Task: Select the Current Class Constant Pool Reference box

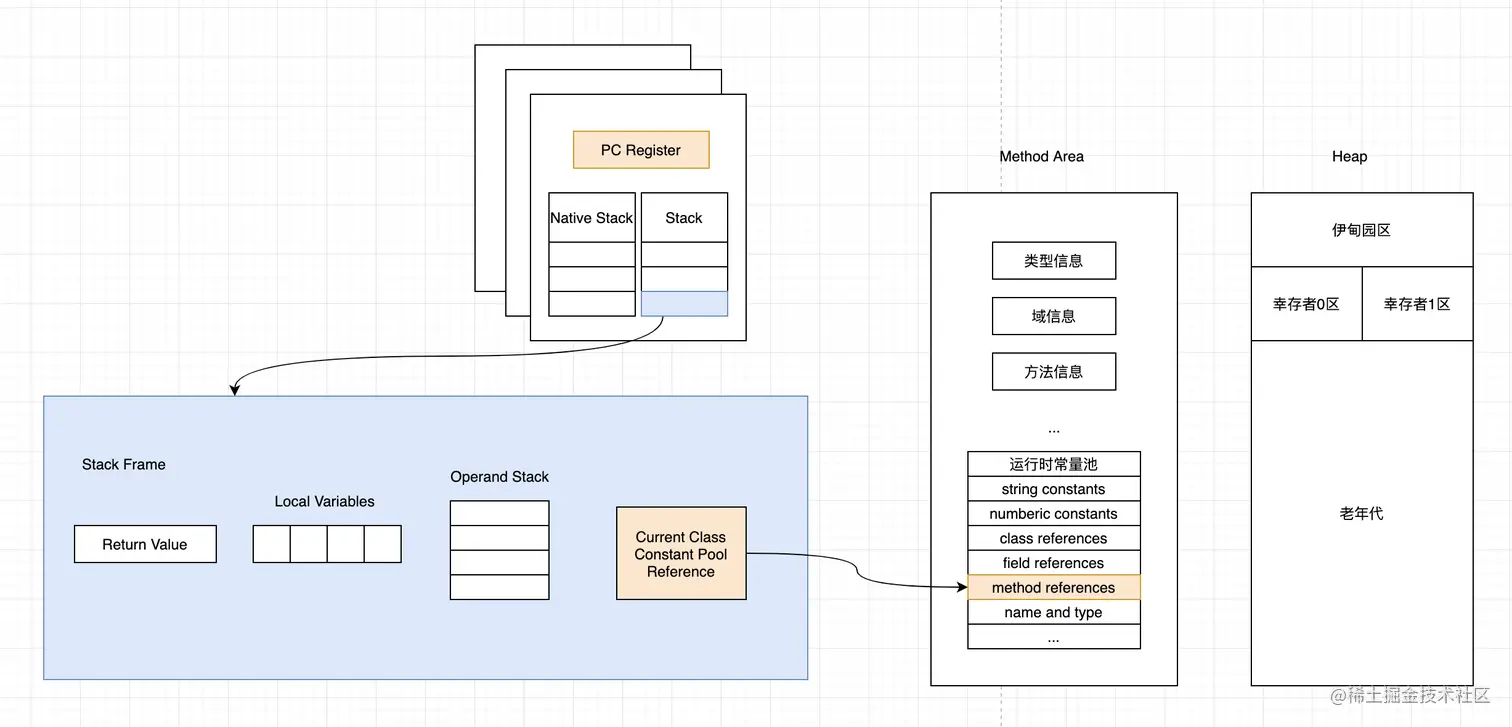Action: [681, 553]
